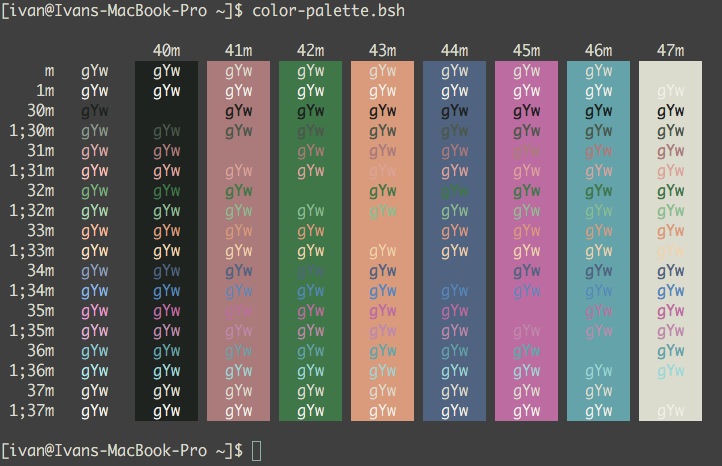The image size is (722, 466).
Task: Click the orange 43m column, 1;37m row
Action: (383, 410)
